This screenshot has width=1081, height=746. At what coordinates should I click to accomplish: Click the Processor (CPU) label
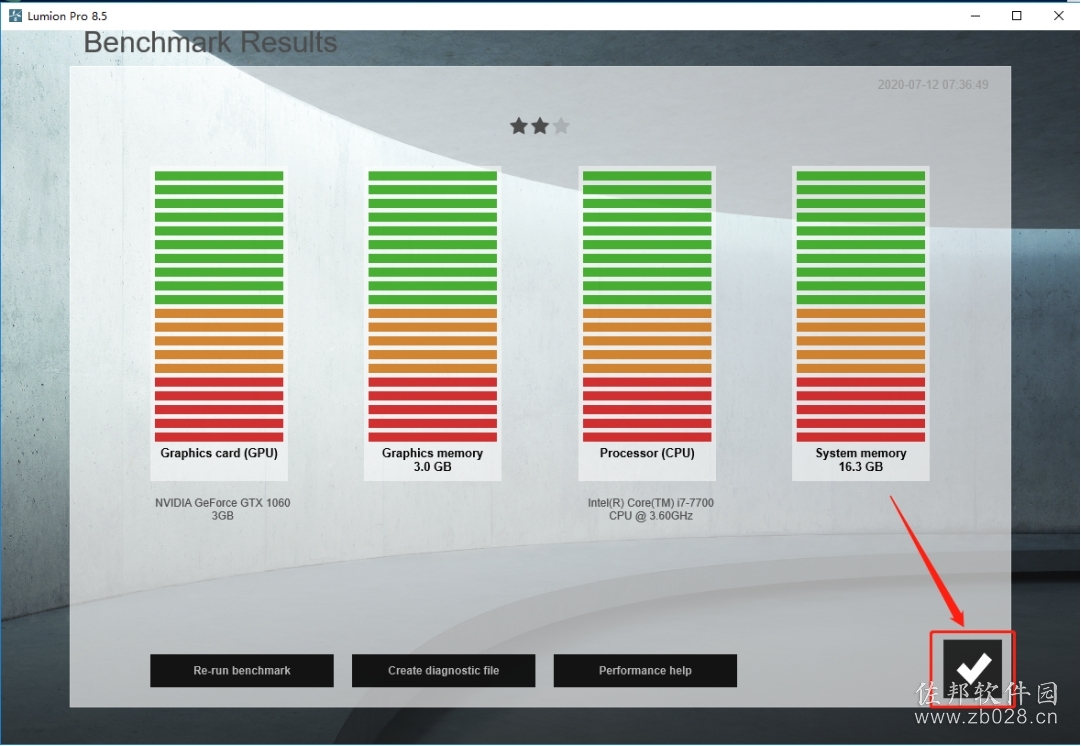pos(647,453)
